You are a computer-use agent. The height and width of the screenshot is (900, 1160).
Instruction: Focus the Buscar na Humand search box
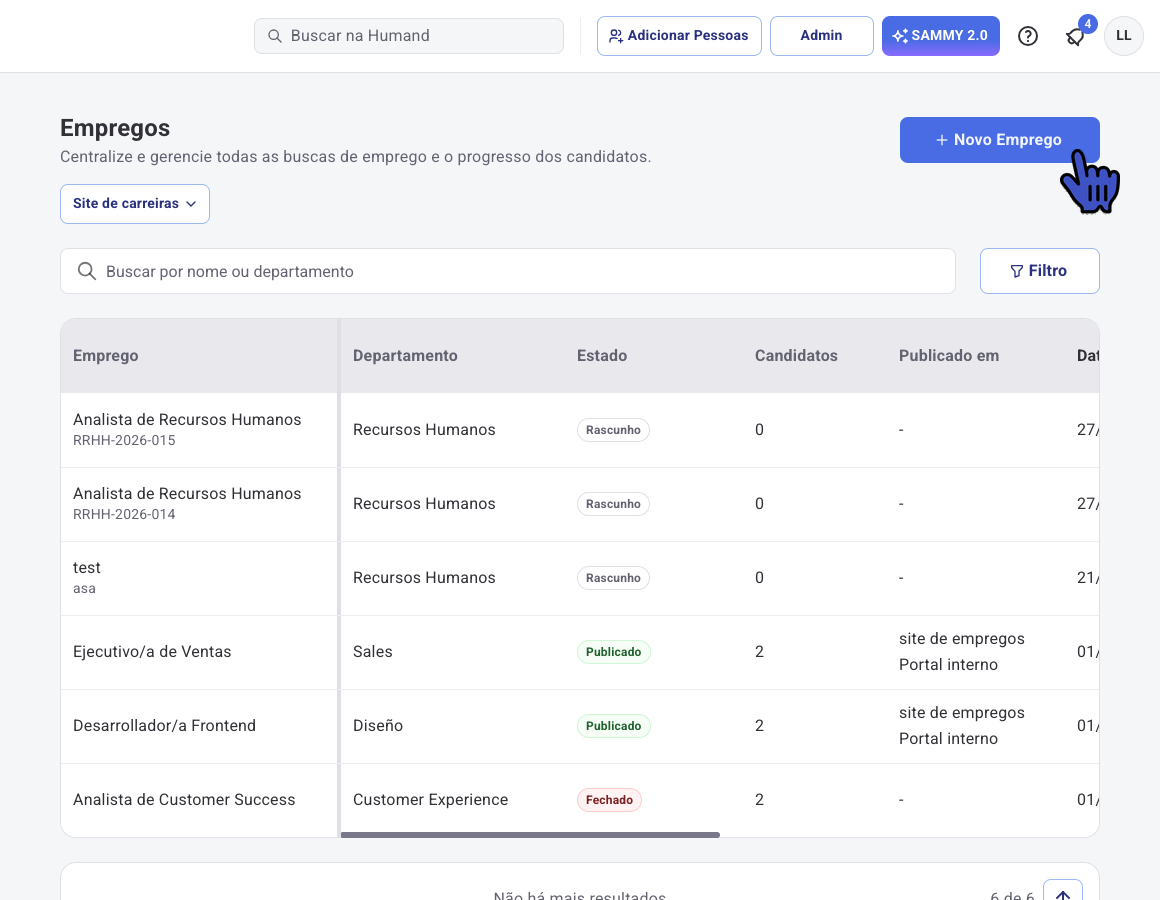point(408,35)
